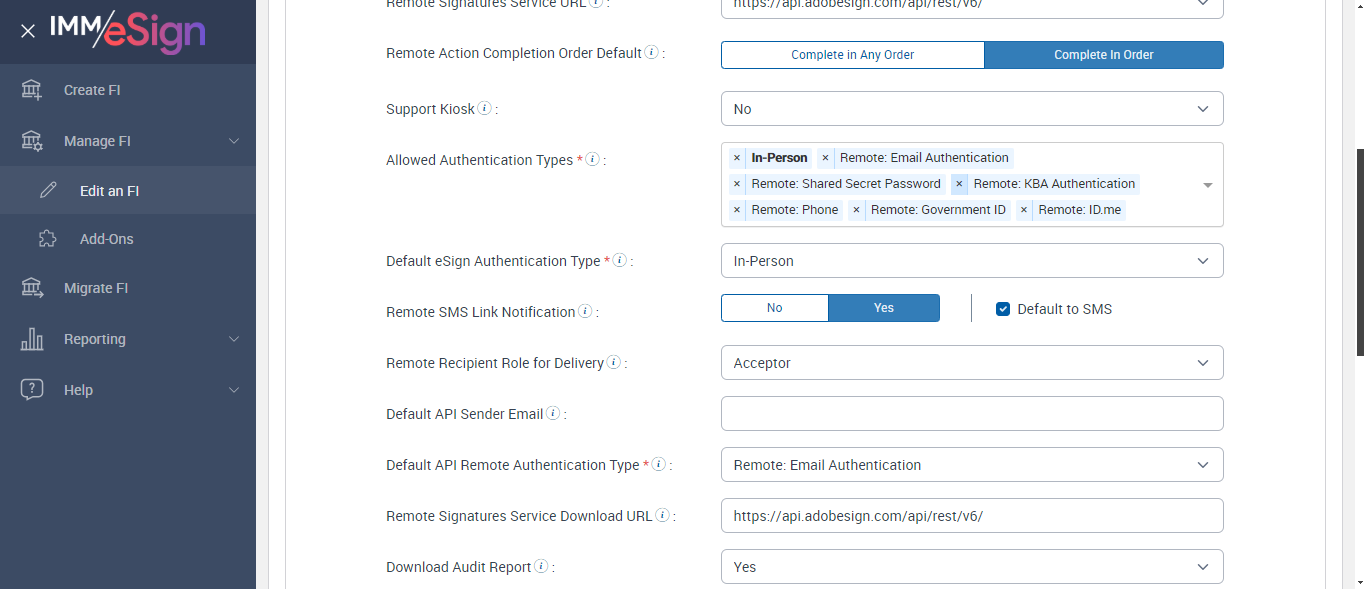This screenshot has height=589, width=1366.
Task: Open Remote Recipient Role for Delivery dropdown
Action: (x=971, y=363)
